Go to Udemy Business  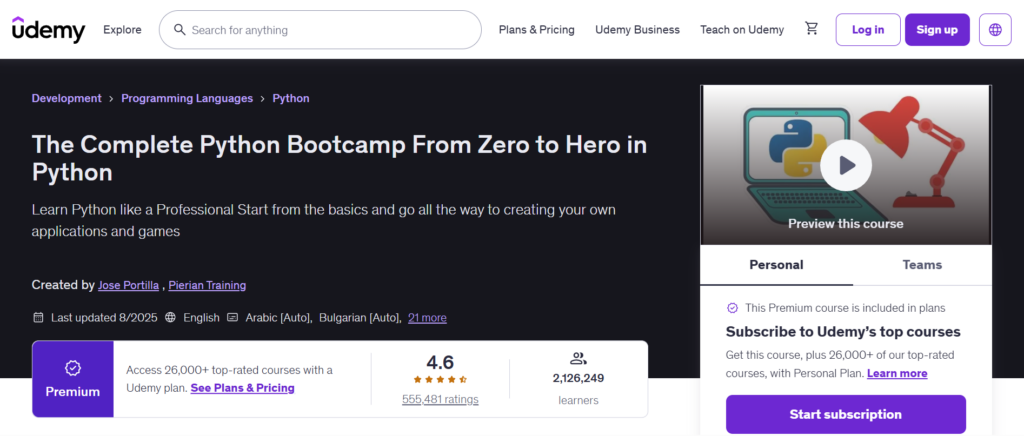[637, 29]
